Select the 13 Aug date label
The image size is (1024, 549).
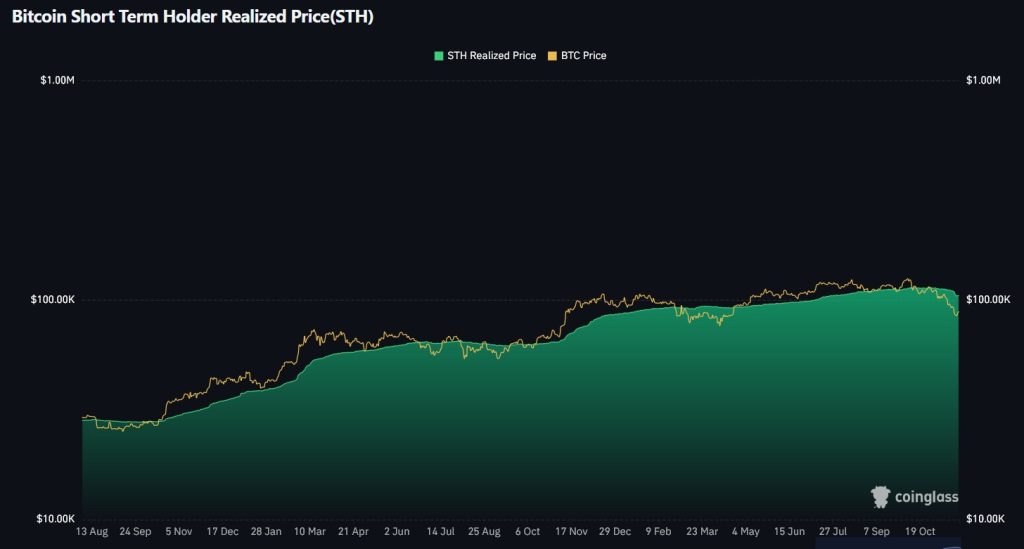[x=93, y=532]
